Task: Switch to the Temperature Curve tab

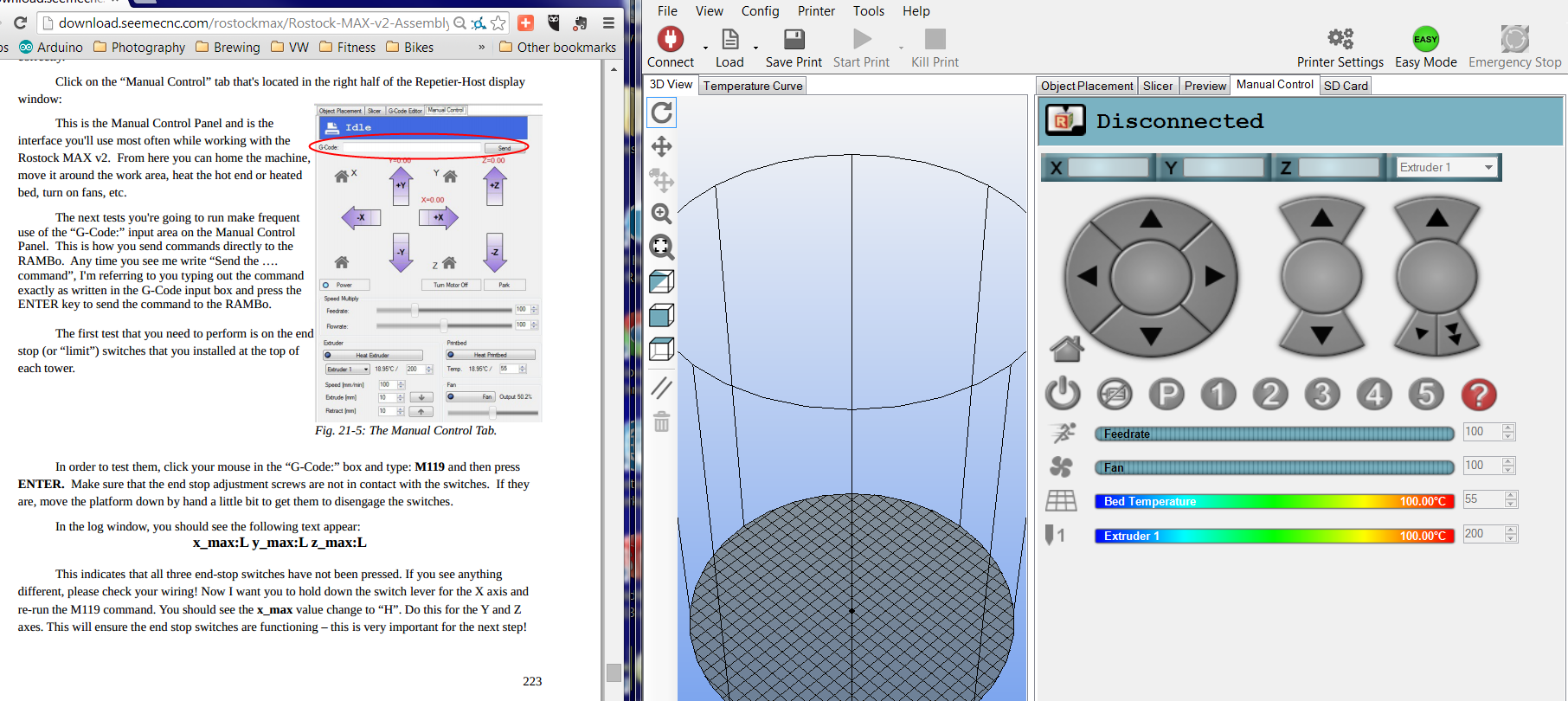Action: tap(753, 86)
